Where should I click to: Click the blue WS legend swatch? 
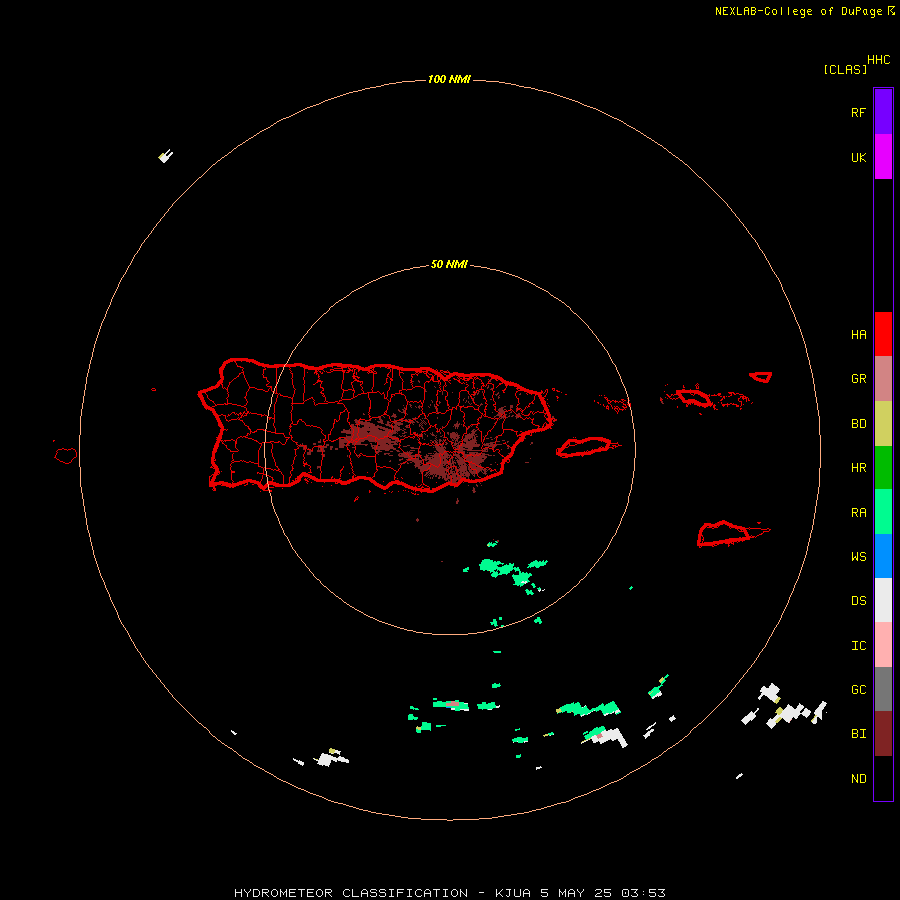[883, 556]
